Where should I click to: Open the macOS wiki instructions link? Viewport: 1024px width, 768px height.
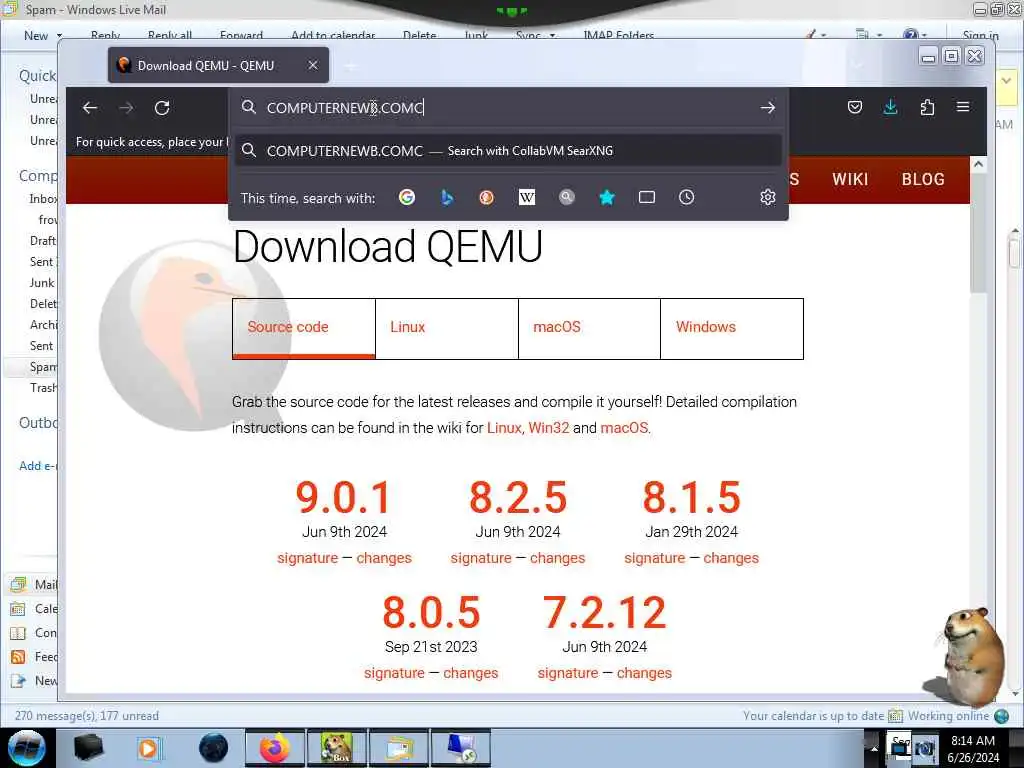click(x=624, y=428)
